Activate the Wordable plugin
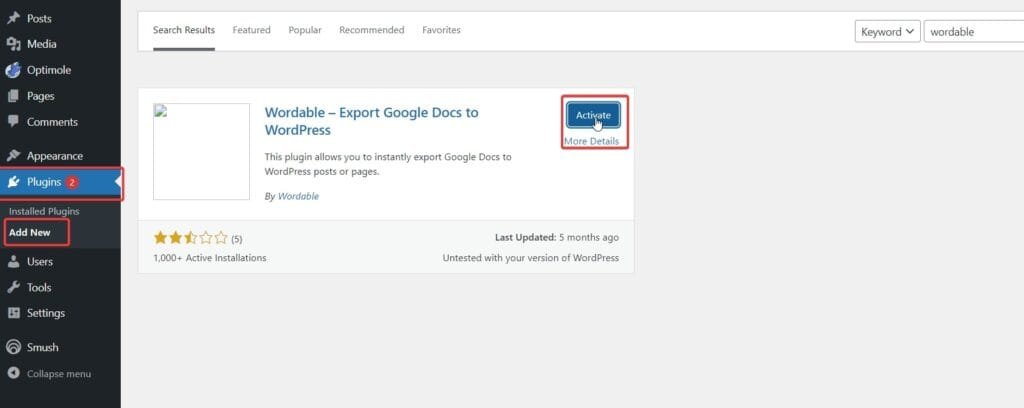The width and height of the screenshot is (1024, 408). (x=593, y=115)
